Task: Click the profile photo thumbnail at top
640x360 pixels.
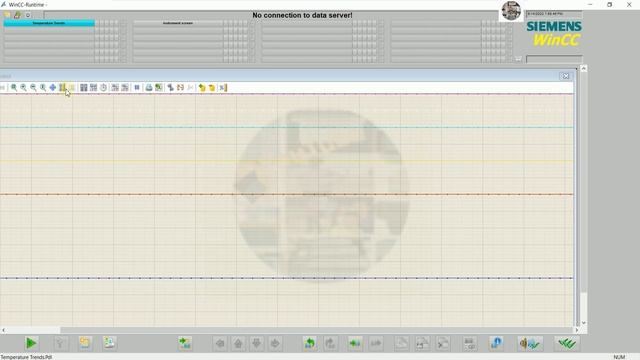Action: pos(511,11)
